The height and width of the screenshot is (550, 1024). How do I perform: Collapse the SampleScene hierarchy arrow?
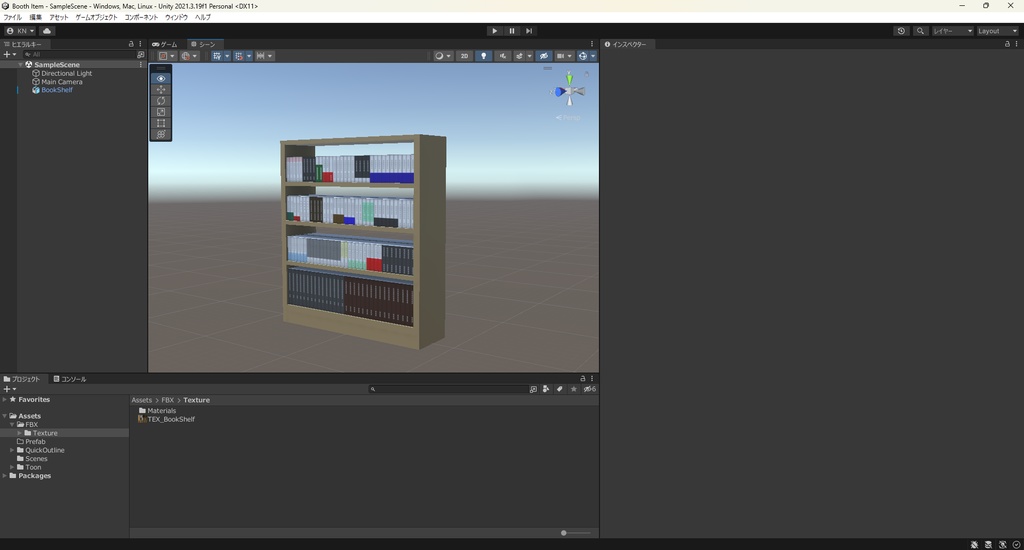(x=21, y=65)
